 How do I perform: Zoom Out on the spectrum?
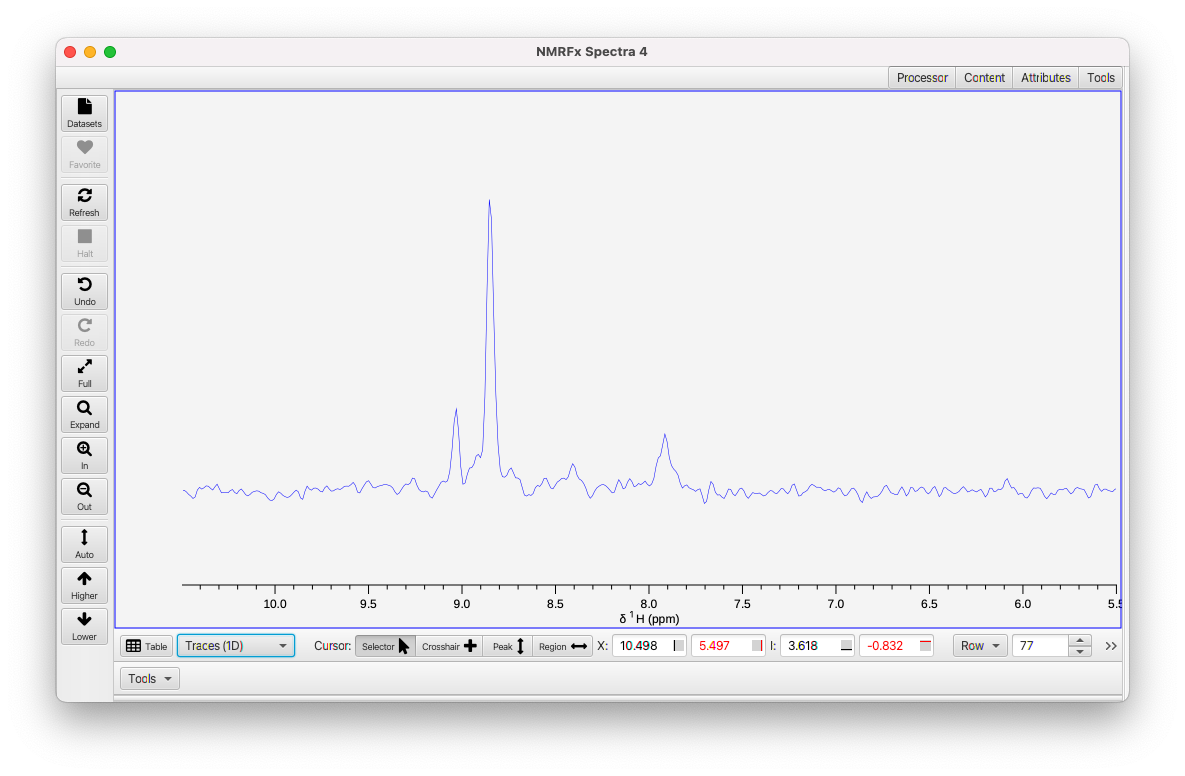click(x=84, y=496)
